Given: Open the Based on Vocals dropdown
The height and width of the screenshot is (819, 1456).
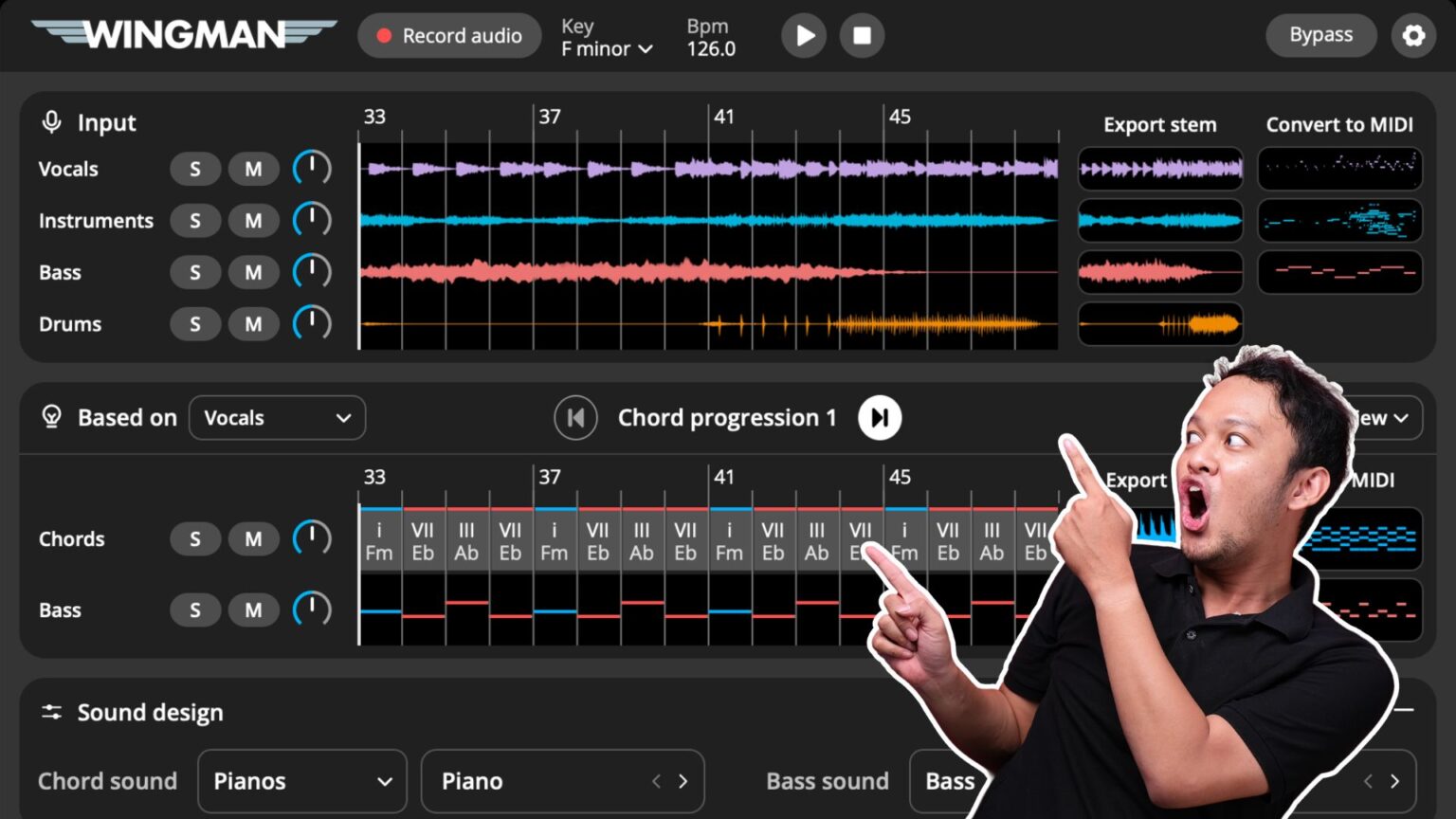Looking at the screenshot, I should point(278,418).
